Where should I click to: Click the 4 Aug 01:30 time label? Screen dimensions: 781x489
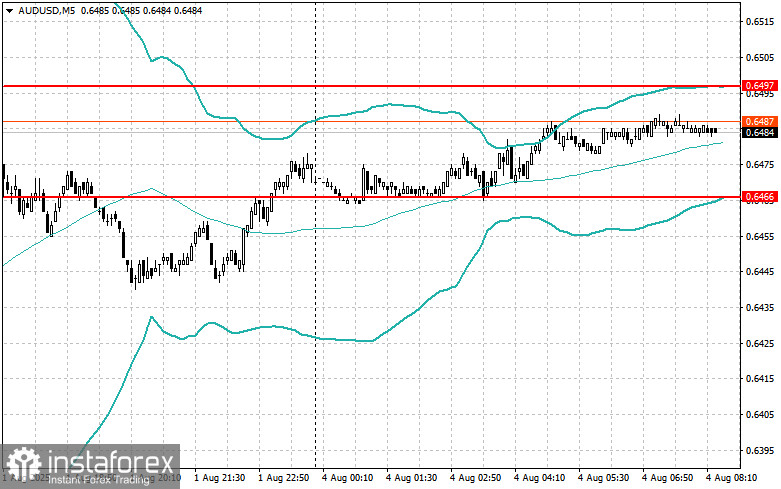click(411, 478)
